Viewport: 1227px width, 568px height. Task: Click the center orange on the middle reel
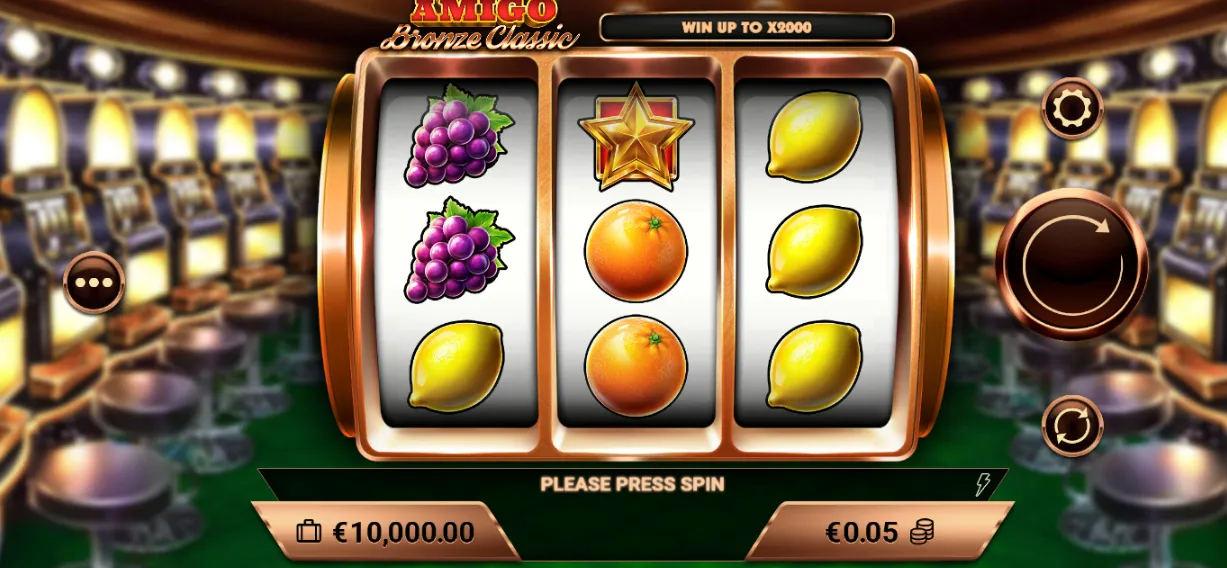[636, 251]
